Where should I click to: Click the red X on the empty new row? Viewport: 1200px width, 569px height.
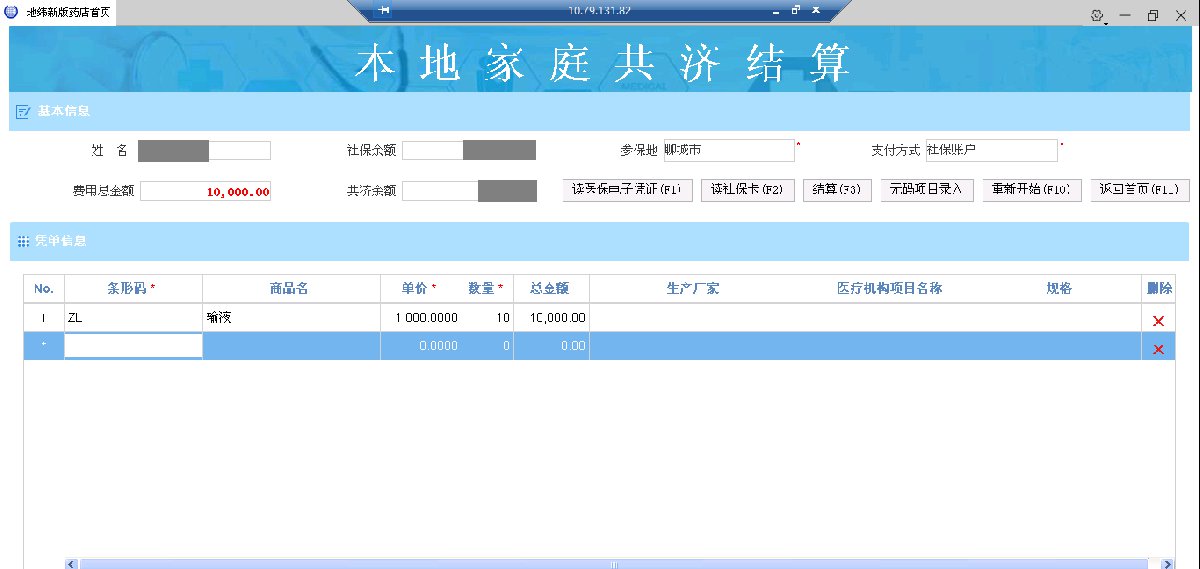[x=1158, y=349]
